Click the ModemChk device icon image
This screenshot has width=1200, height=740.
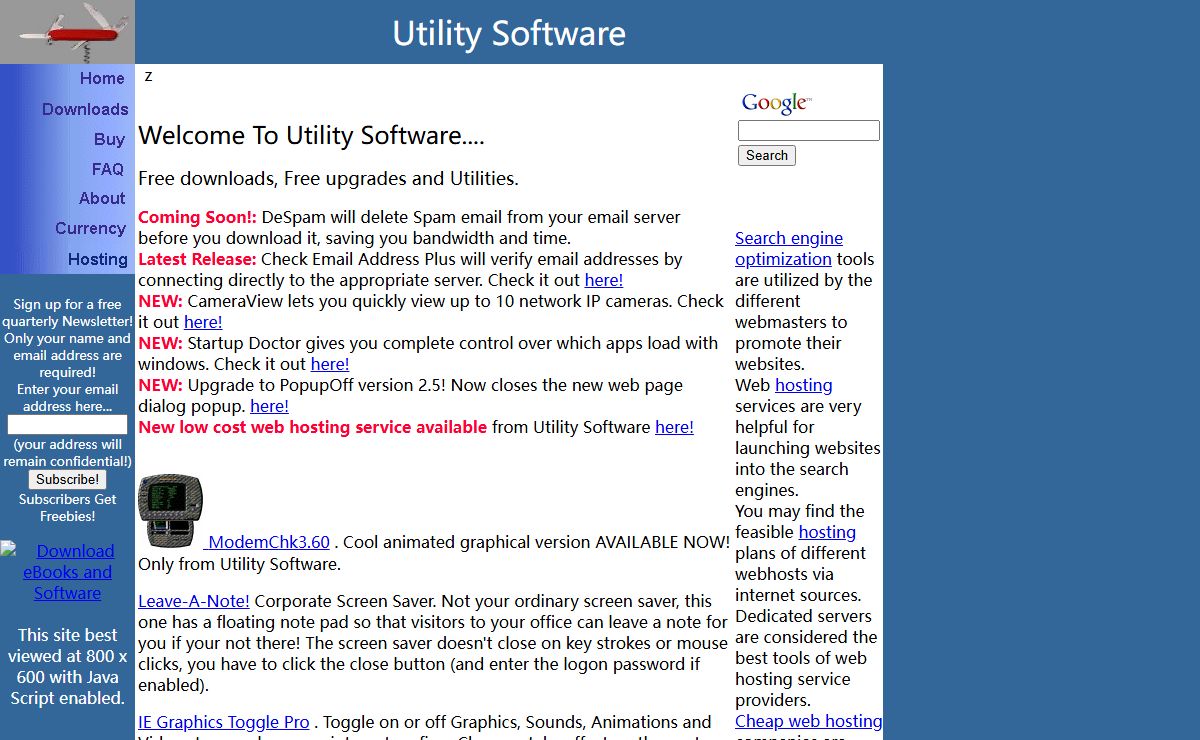[x=170, y=511]
